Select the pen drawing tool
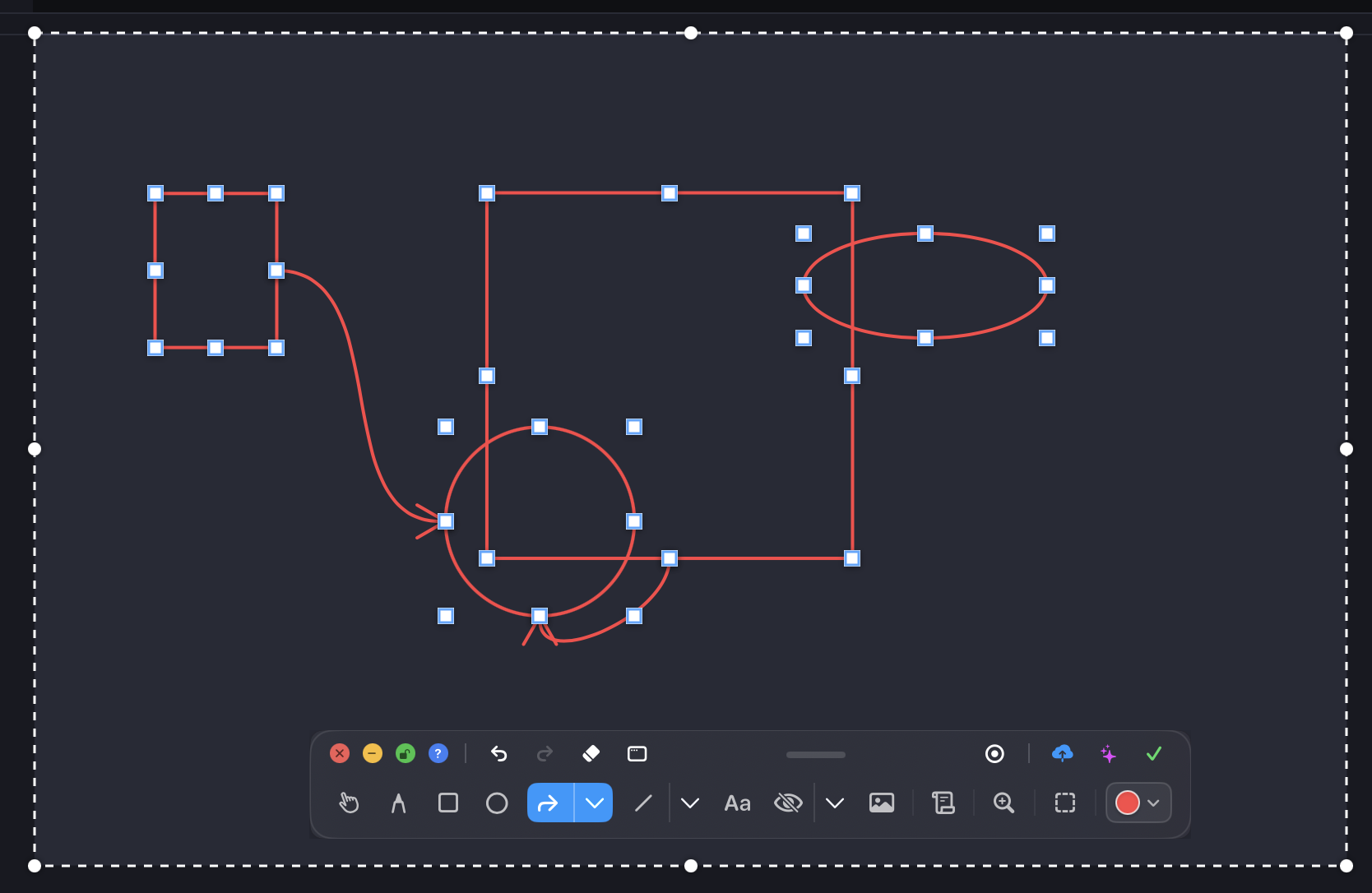Screen dimensions: 1372x893 [x=398, y=803]
